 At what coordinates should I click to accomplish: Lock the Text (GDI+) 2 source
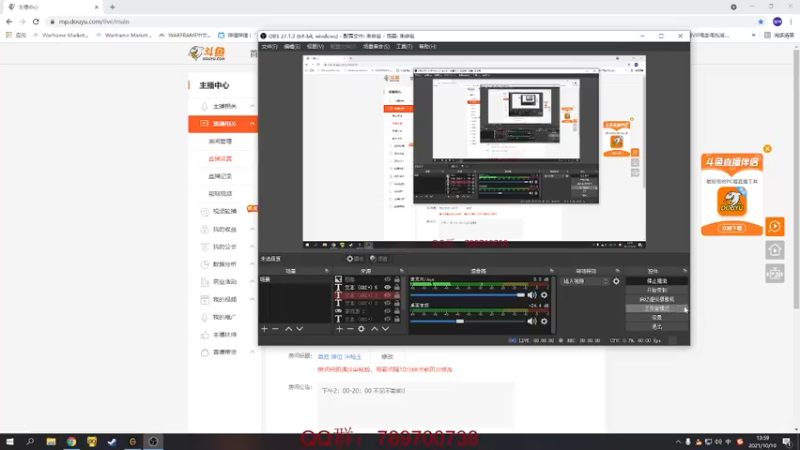pyautogui.click(x=397, y=303)
